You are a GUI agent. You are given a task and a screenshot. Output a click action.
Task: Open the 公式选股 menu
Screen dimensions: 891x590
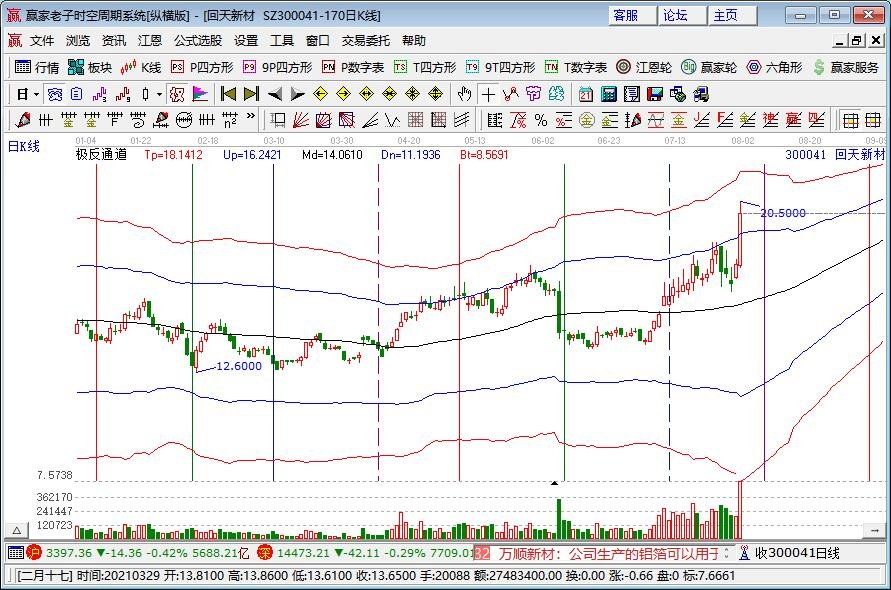(x=197, y=41)
